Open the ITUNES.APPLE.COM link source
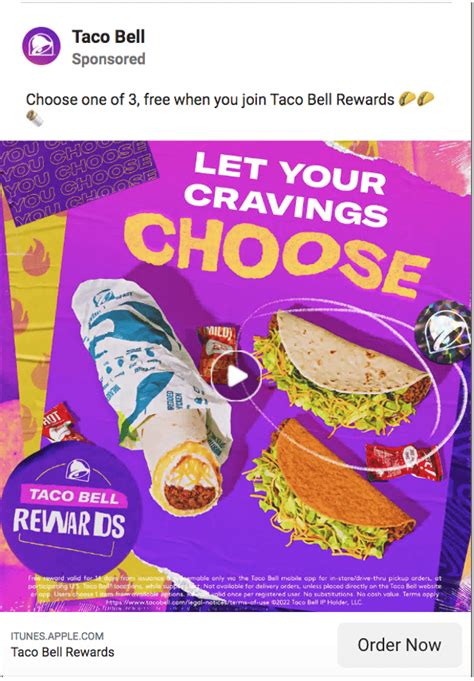 [x=57, y=636]
